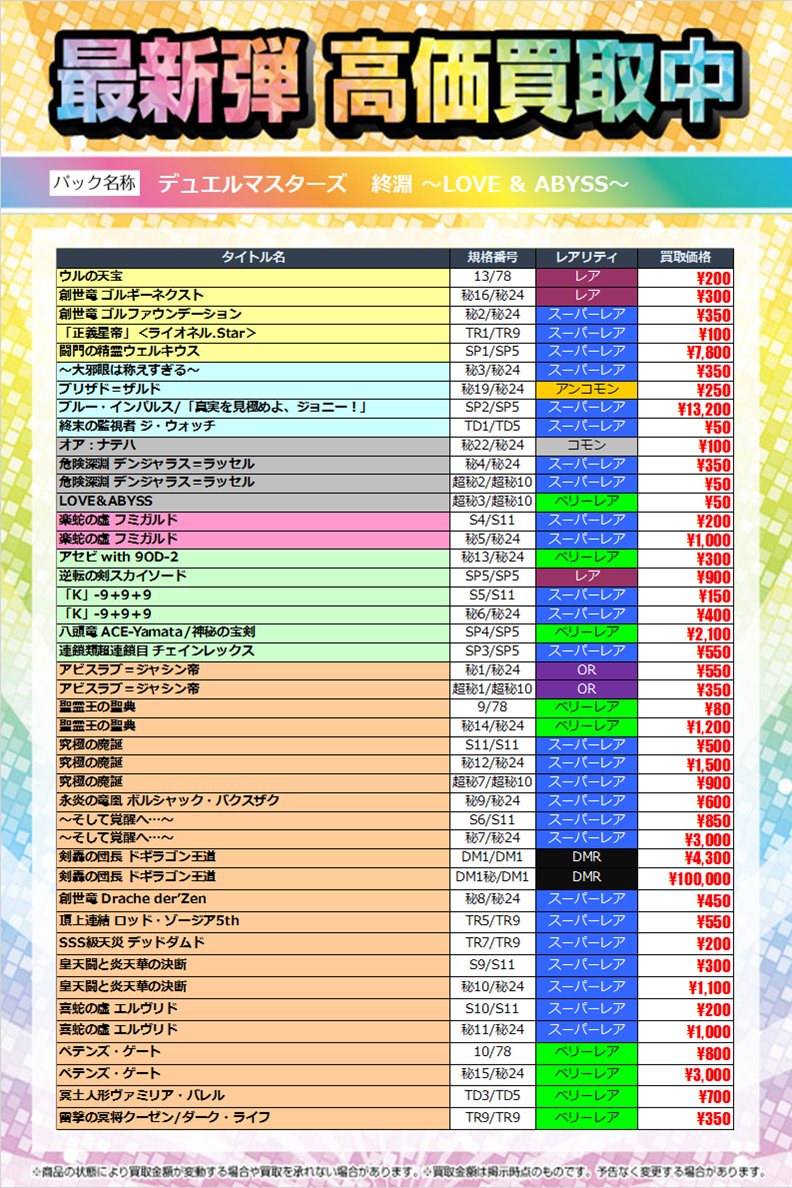Click the ¥250 price cell

tap(685, 389)
